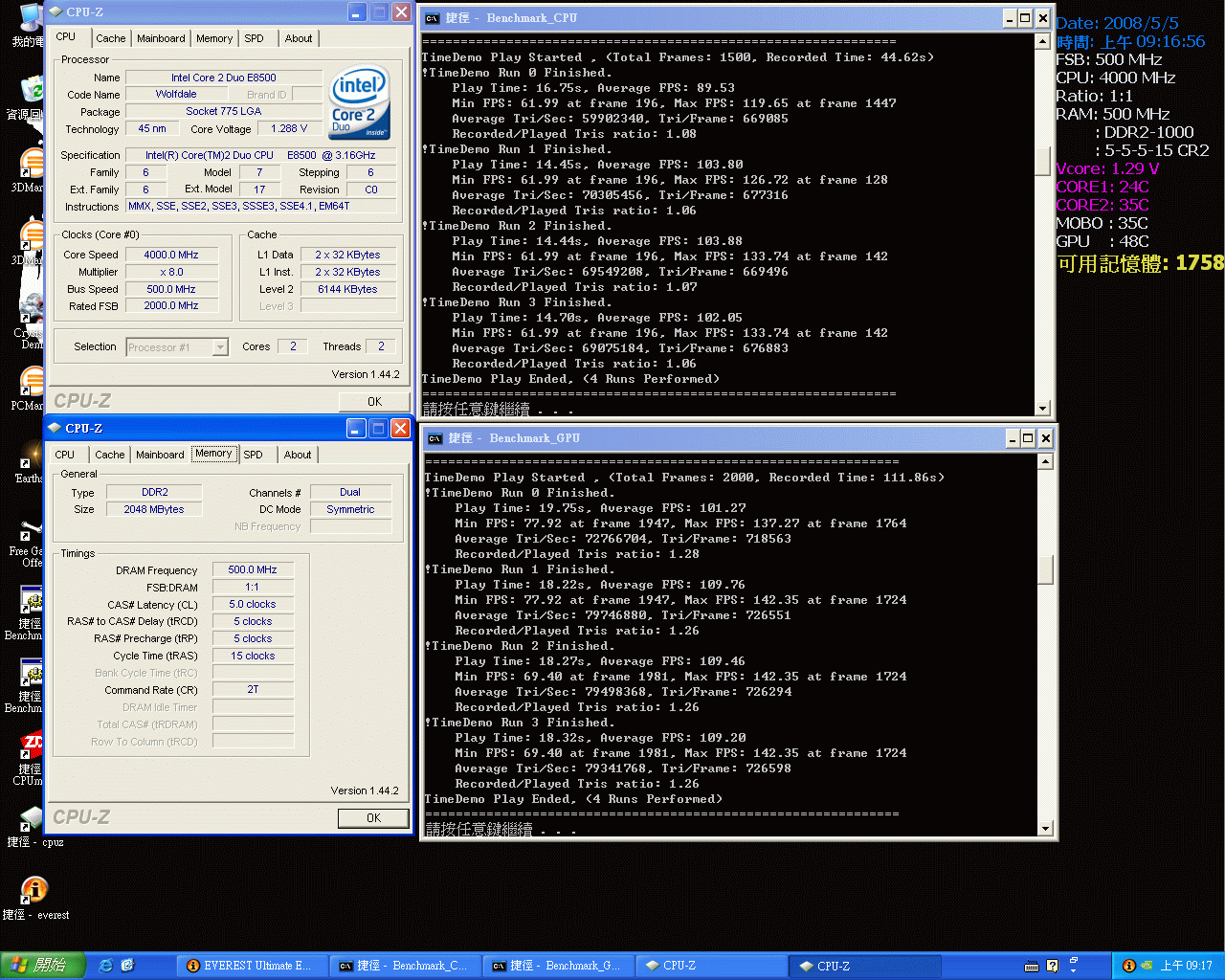Launch the CPUmark shortcut with red ZD icon
This screenshot has height=980, width=1225.
tap(29, 759)
